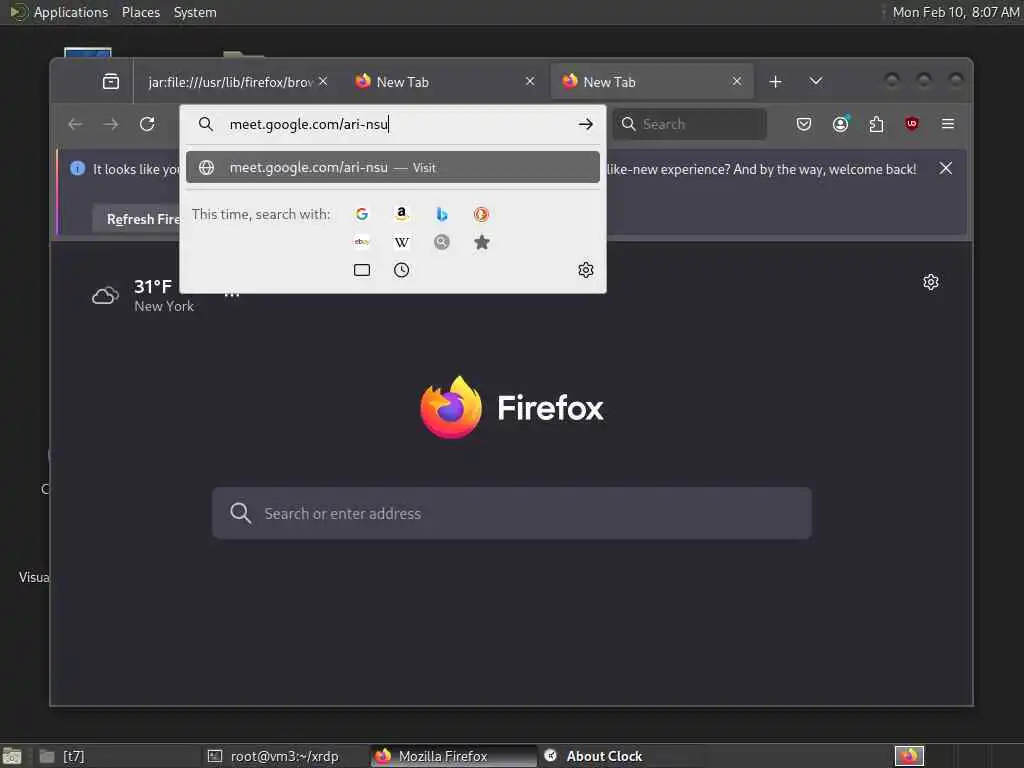Search with DuckDuckGo this time

pos(481,214)
